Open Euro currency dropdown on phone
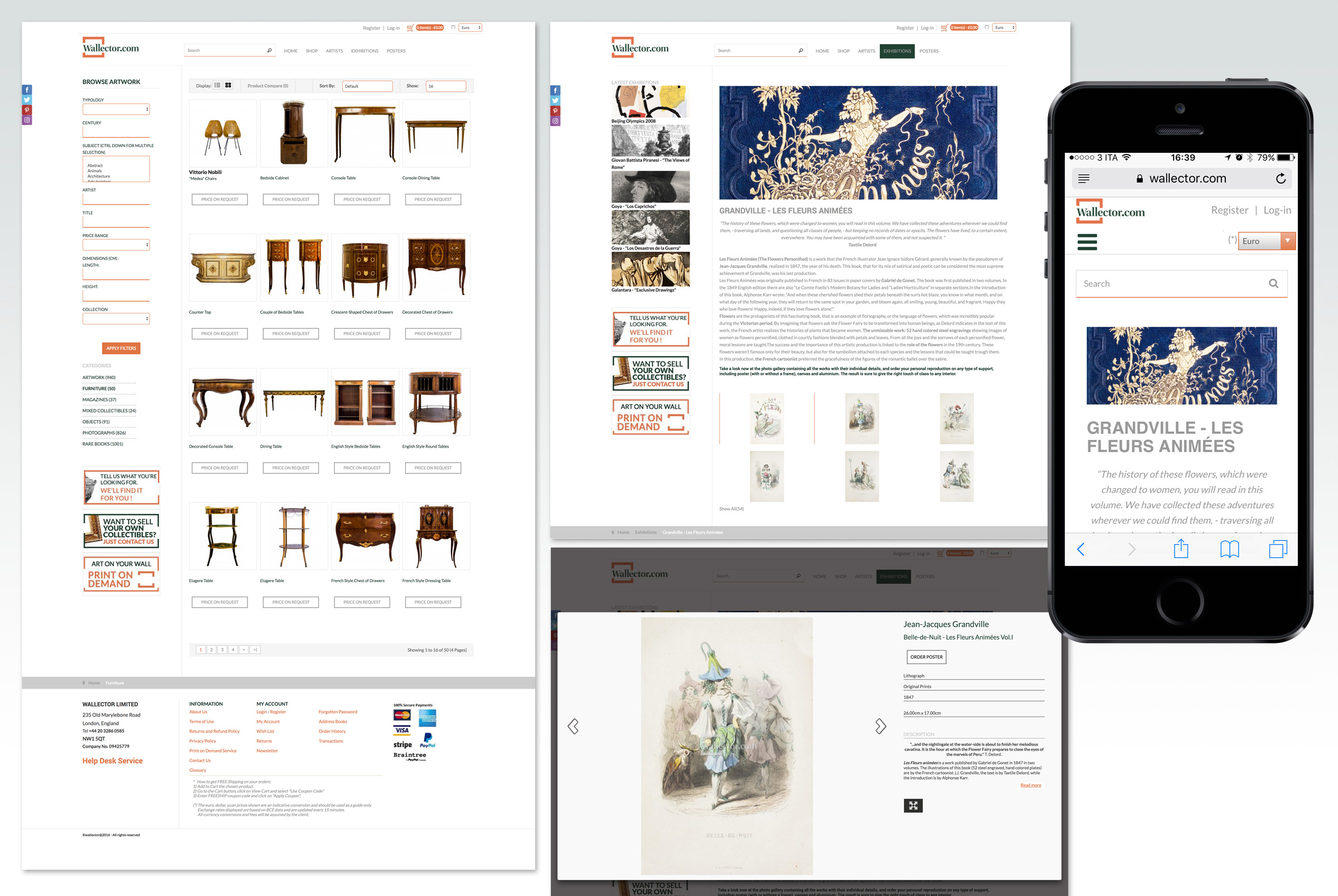 [1267, 241]
